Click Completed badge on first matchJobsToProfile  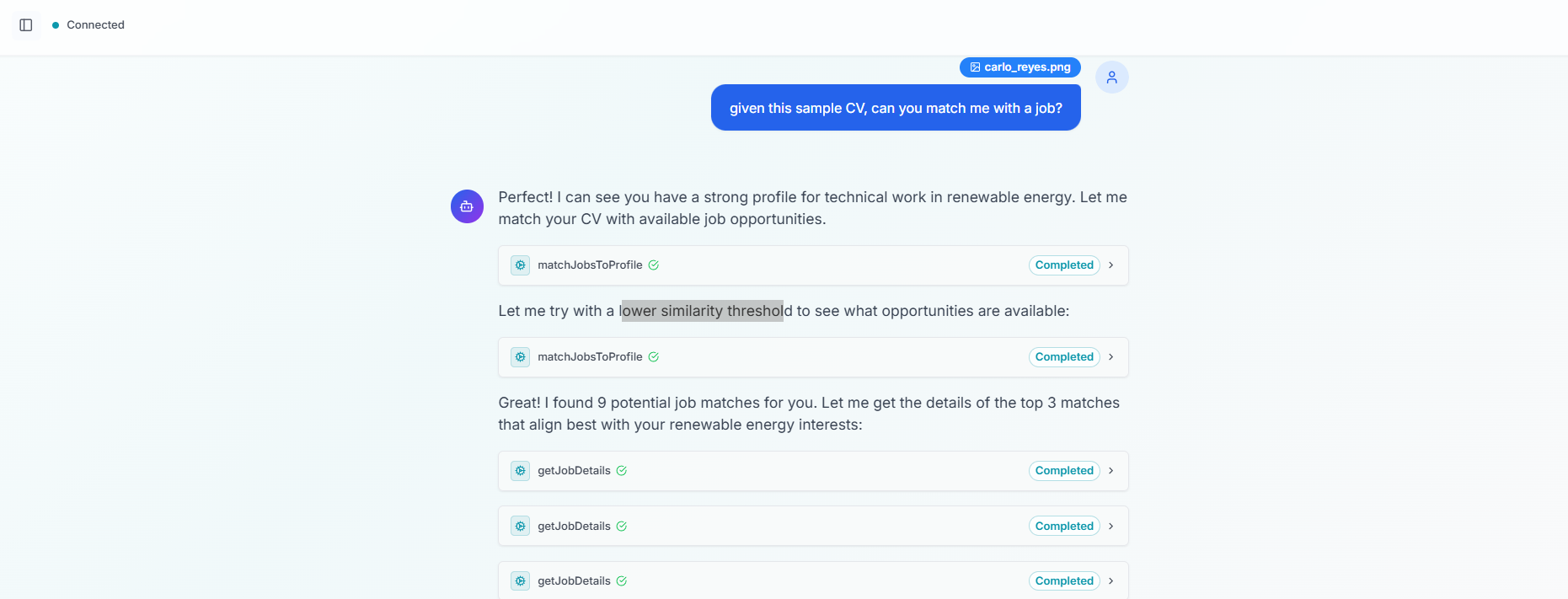click(x=1064, y=265)
